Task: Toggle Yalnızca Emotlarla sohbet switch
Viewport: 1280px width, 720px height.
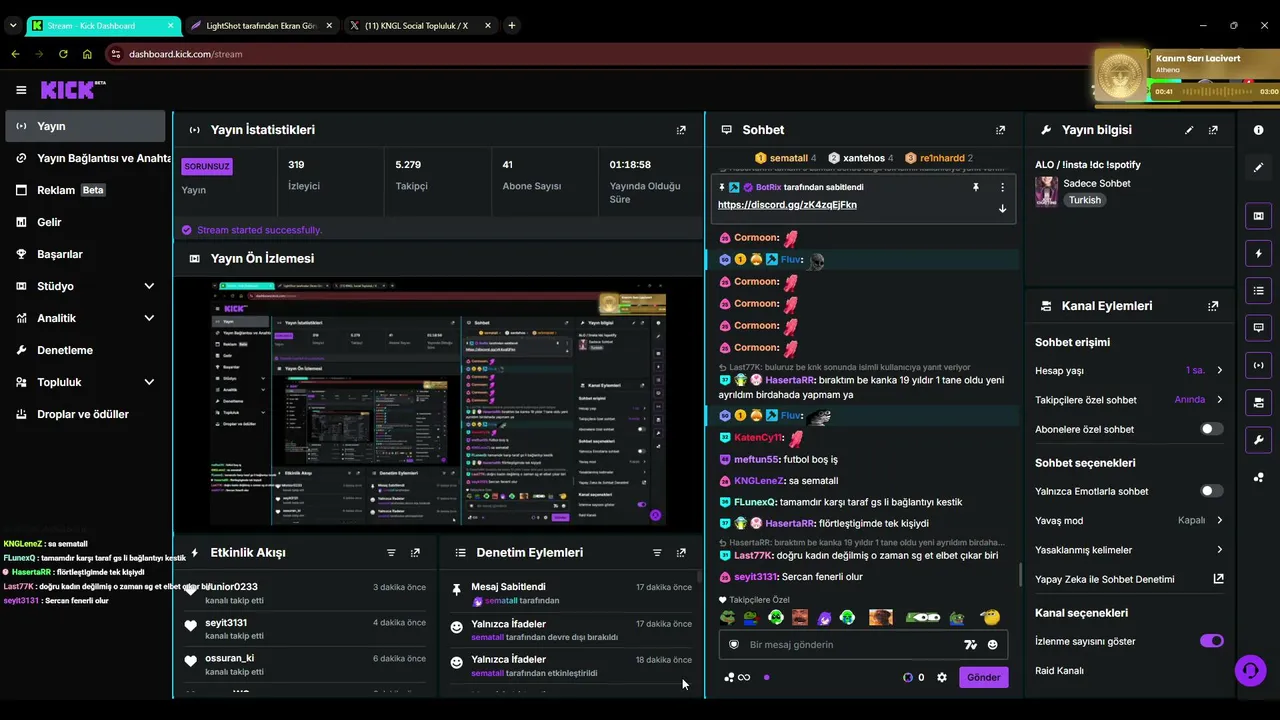Action: pos(1211,491)
